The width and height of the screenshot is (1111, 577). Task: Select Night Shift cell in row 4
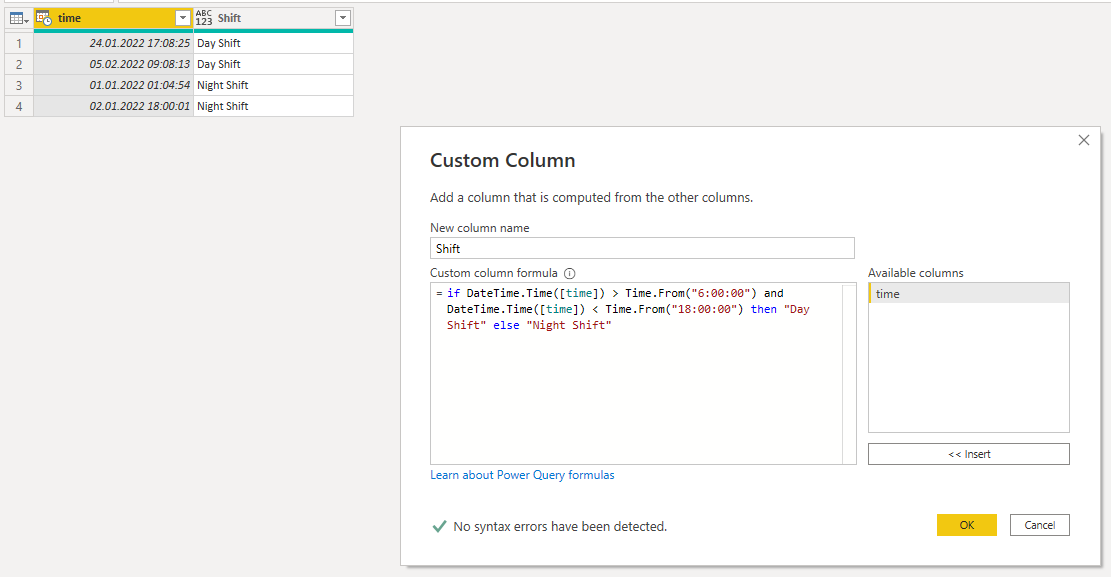pyautogui.click(x=273, y=106)
